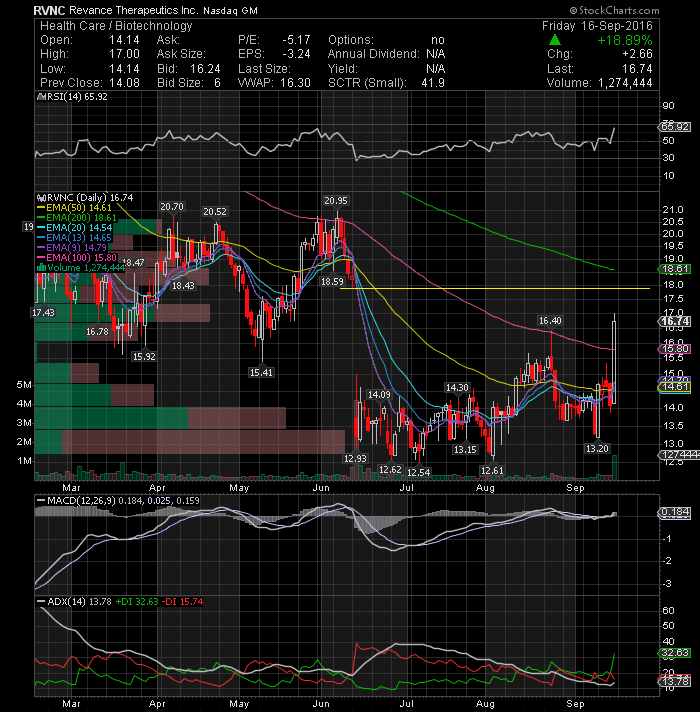Click the SCTR (Small) value 41.9
Image resolution: width=700 pixels, height=712 pixels.
433,83
